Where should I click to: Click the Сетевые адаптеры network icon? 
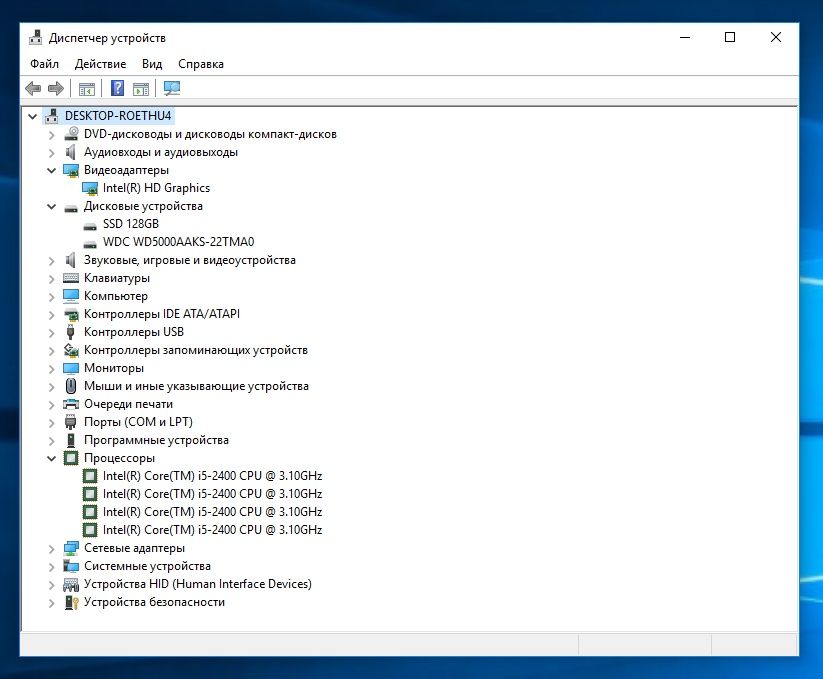click(71, 548)
